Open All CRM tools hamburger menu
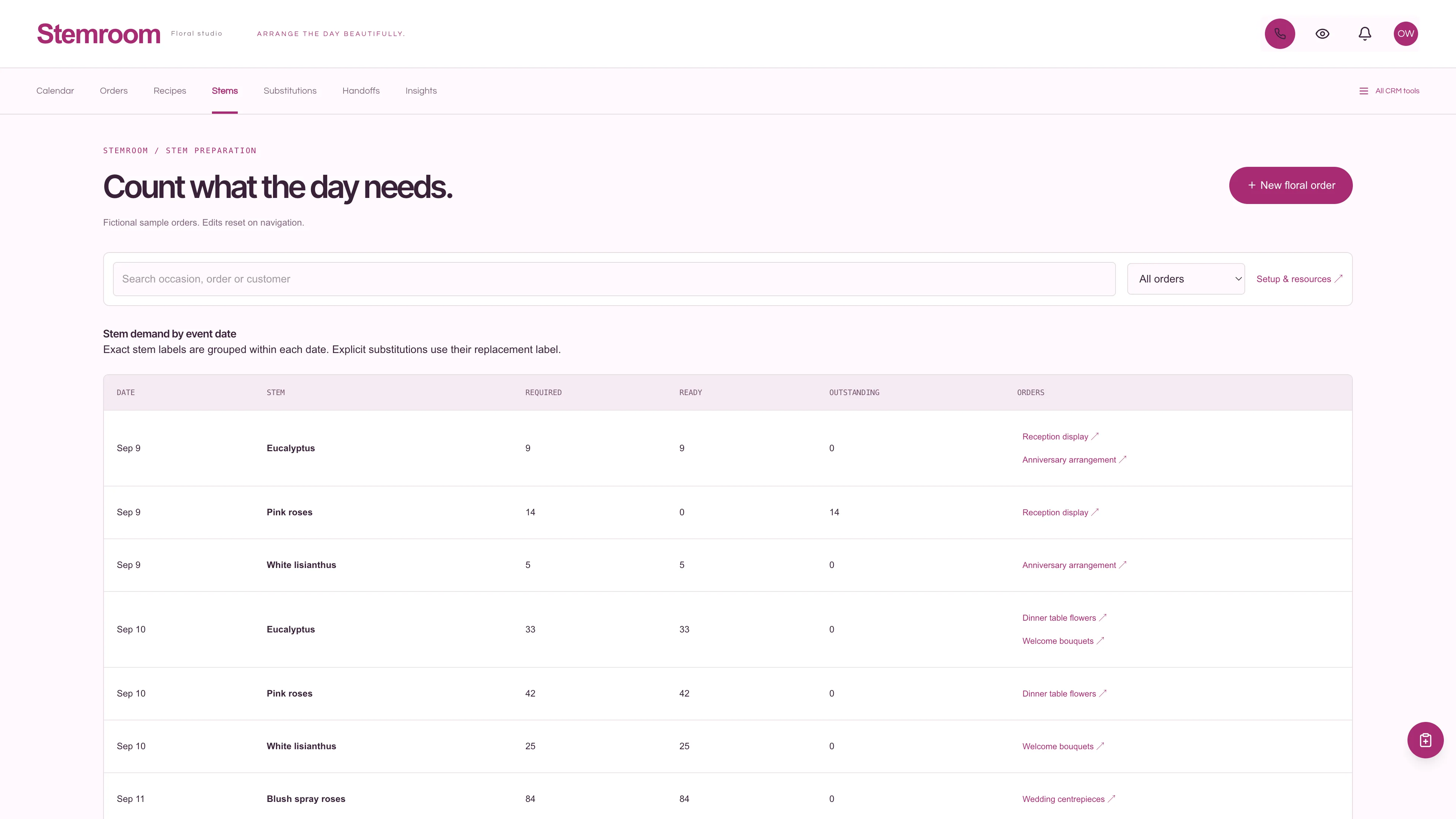Image resolution: width=1456 pixels, height=819 pixels. (1389, 91)
